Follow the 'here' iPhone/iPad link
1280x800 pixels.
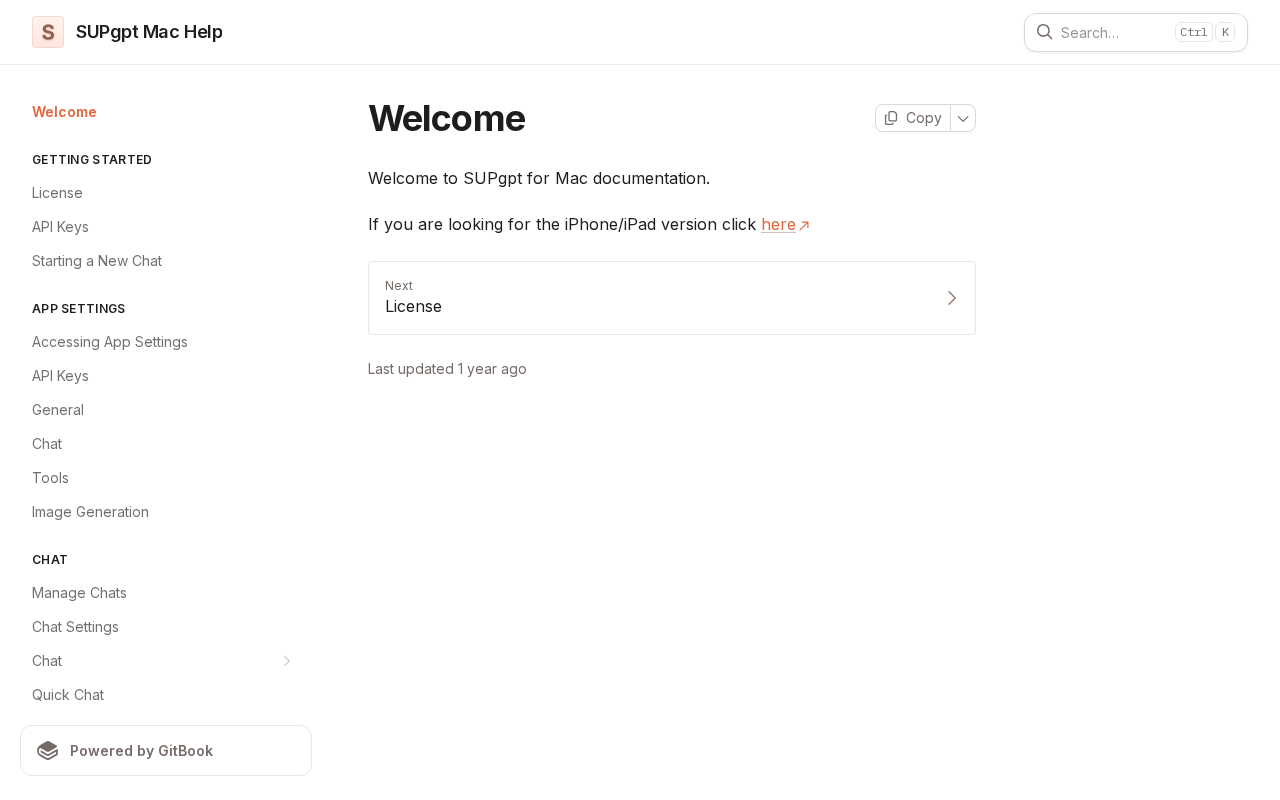point(778,224)
